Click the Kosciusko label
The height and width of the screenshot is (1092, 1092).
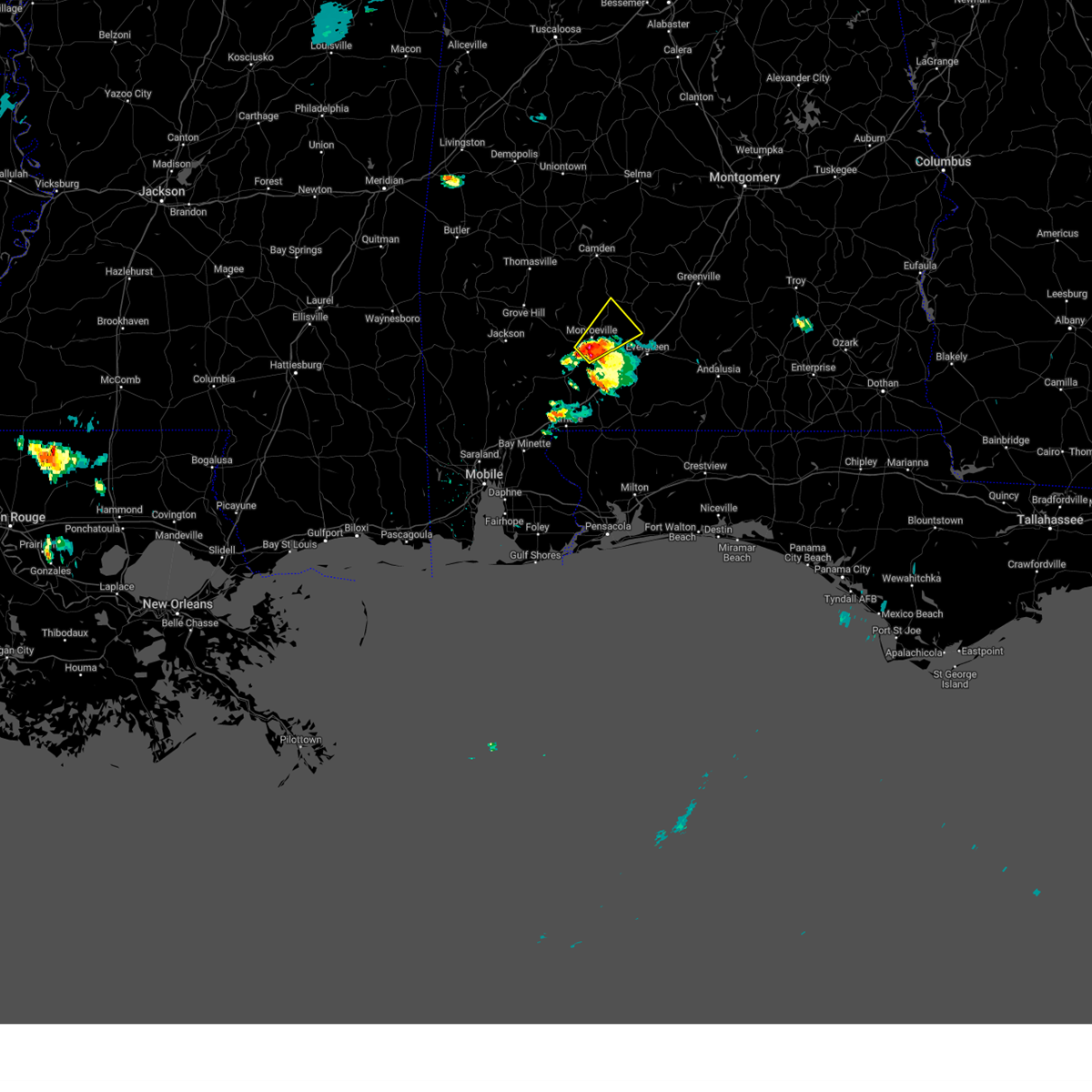(x=251, y=57)
